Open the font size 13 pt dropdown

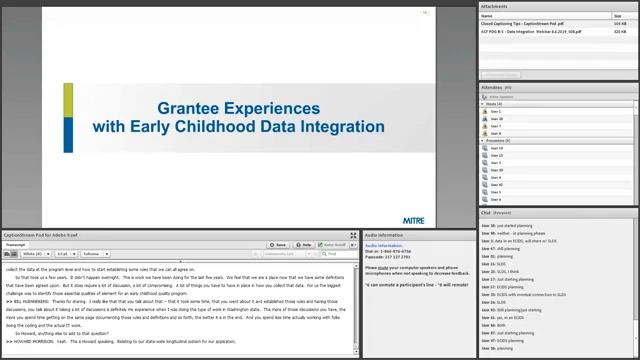point(66,254)
